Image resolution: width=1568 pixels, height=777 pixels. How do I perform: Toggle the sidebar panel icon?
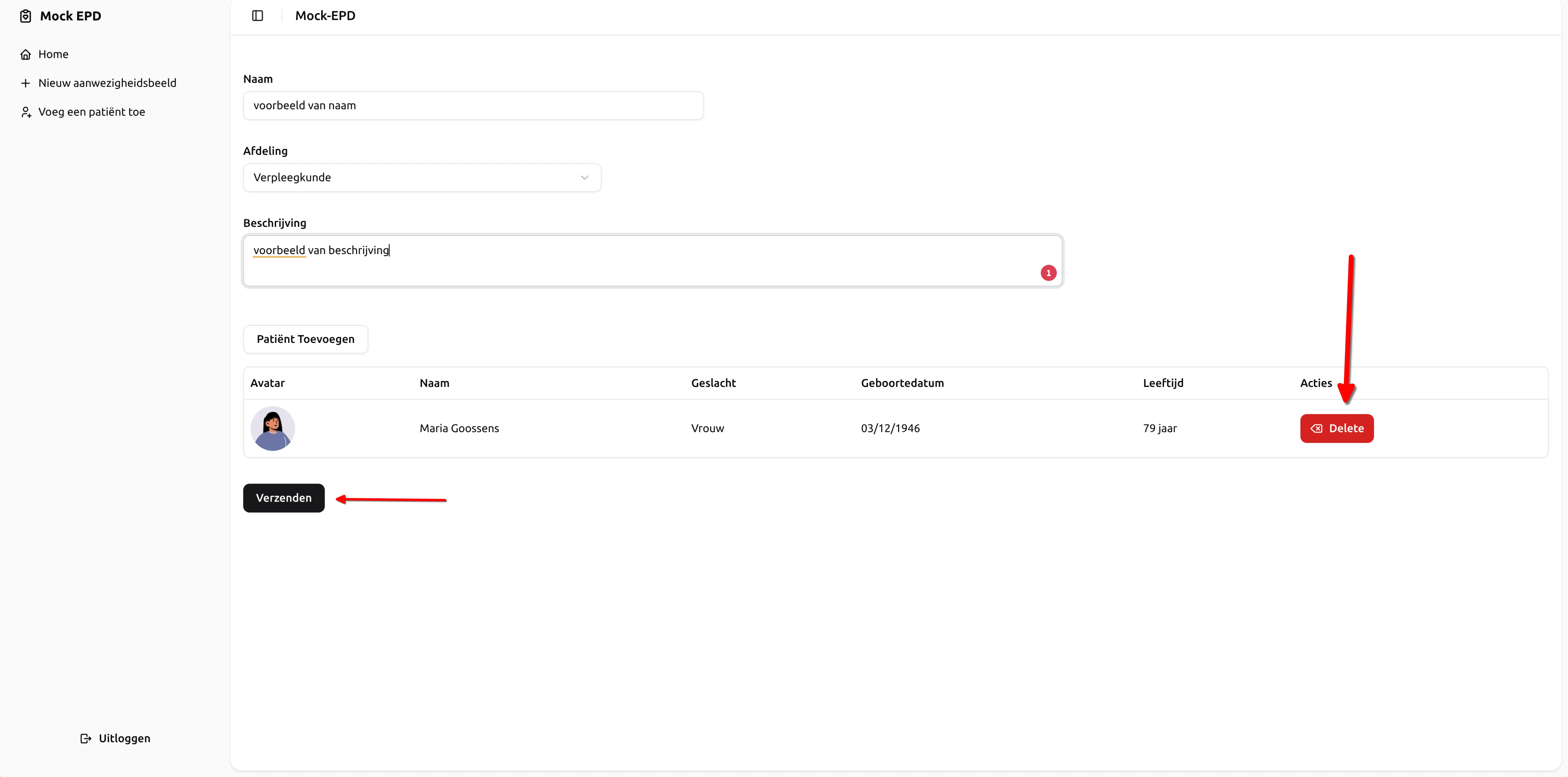coord(257,16)
